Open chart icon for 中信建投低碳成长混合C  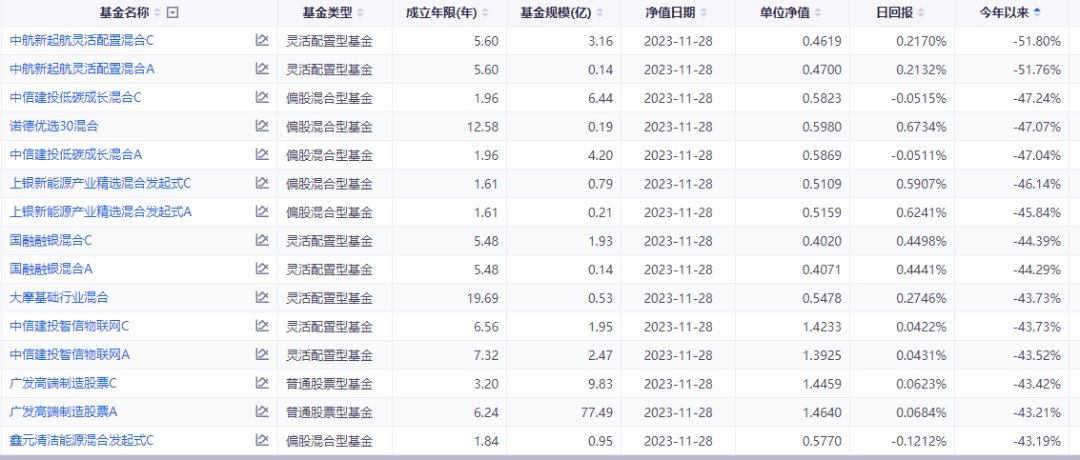(x=262, y=98)
